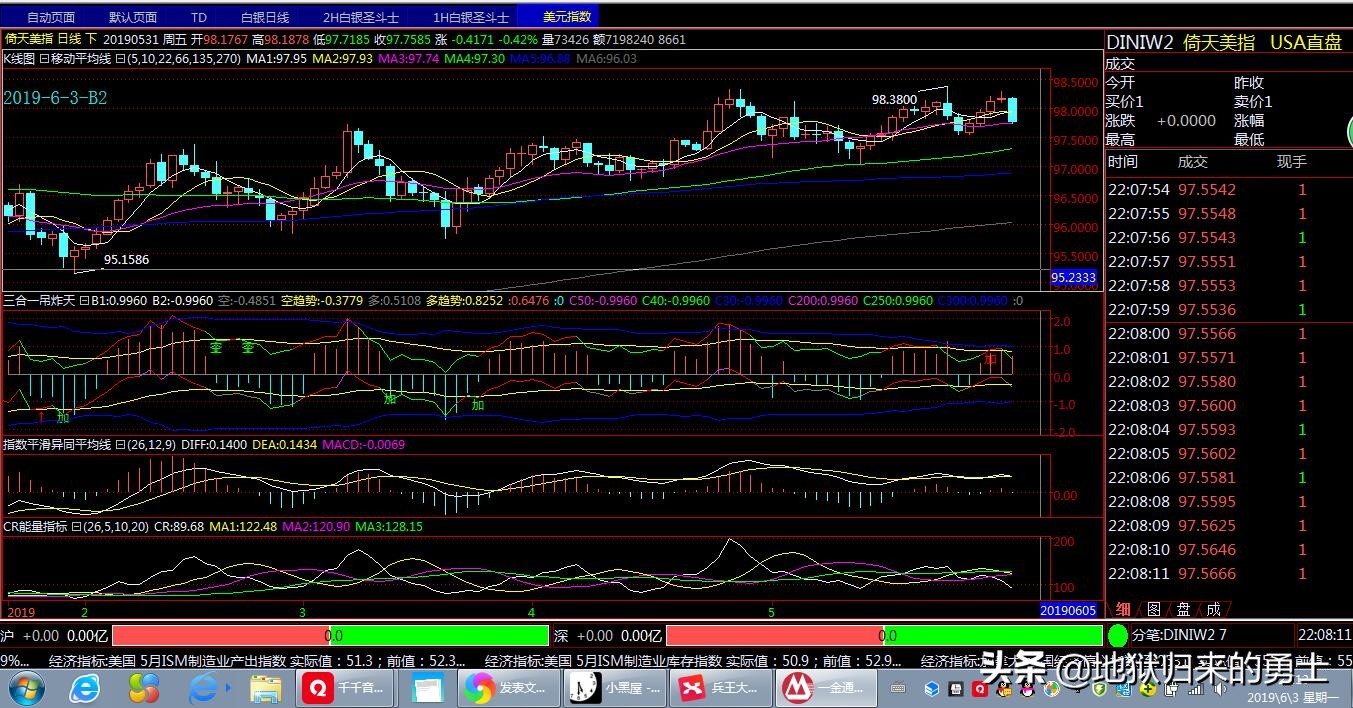Toggle the CR parameters (26,5,10,20) box
The height and width of the screenshot is (708, 1353).
pyautogui.click(x=75, y=526)
